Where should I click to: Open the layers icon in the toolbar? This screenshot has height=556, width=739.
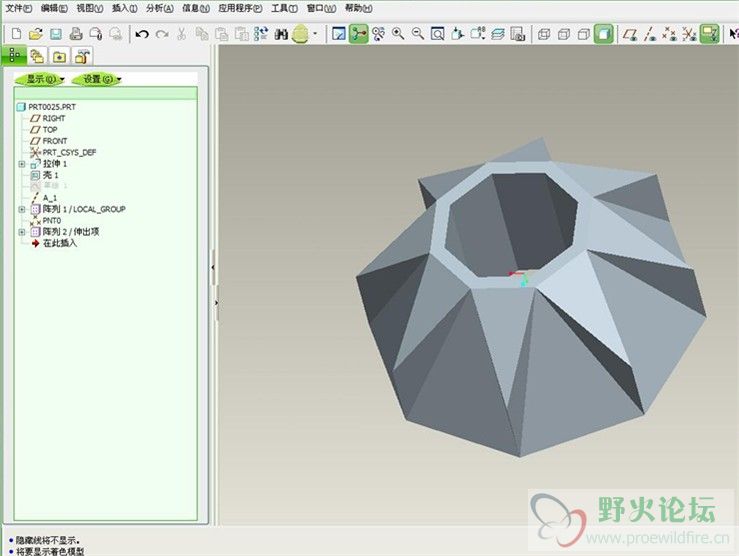pyautogui.click(x=498, y=34)
